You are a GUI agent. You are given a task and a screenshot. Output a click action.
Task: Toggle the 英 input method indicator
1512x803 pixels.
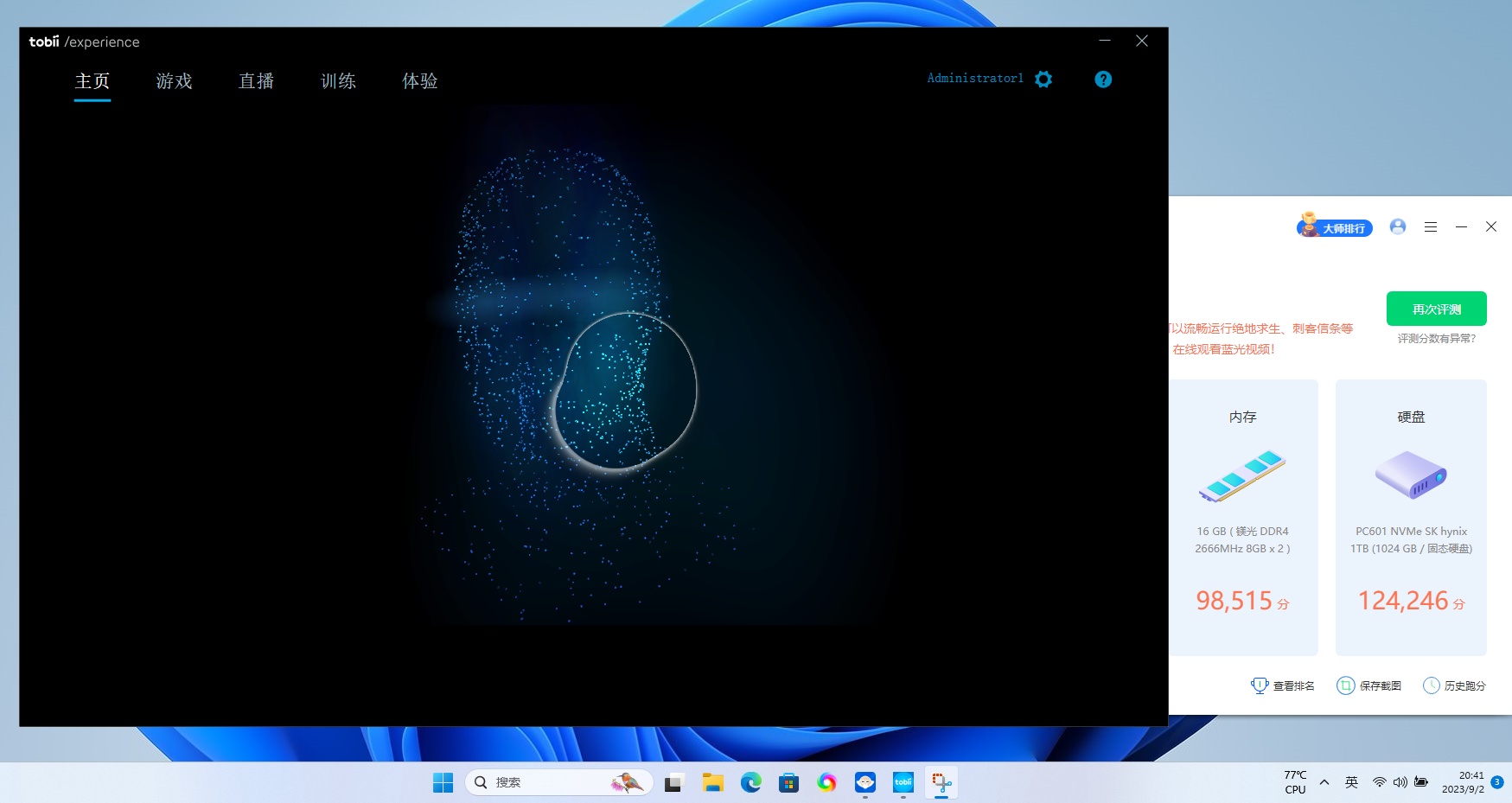coord(1351,782)
